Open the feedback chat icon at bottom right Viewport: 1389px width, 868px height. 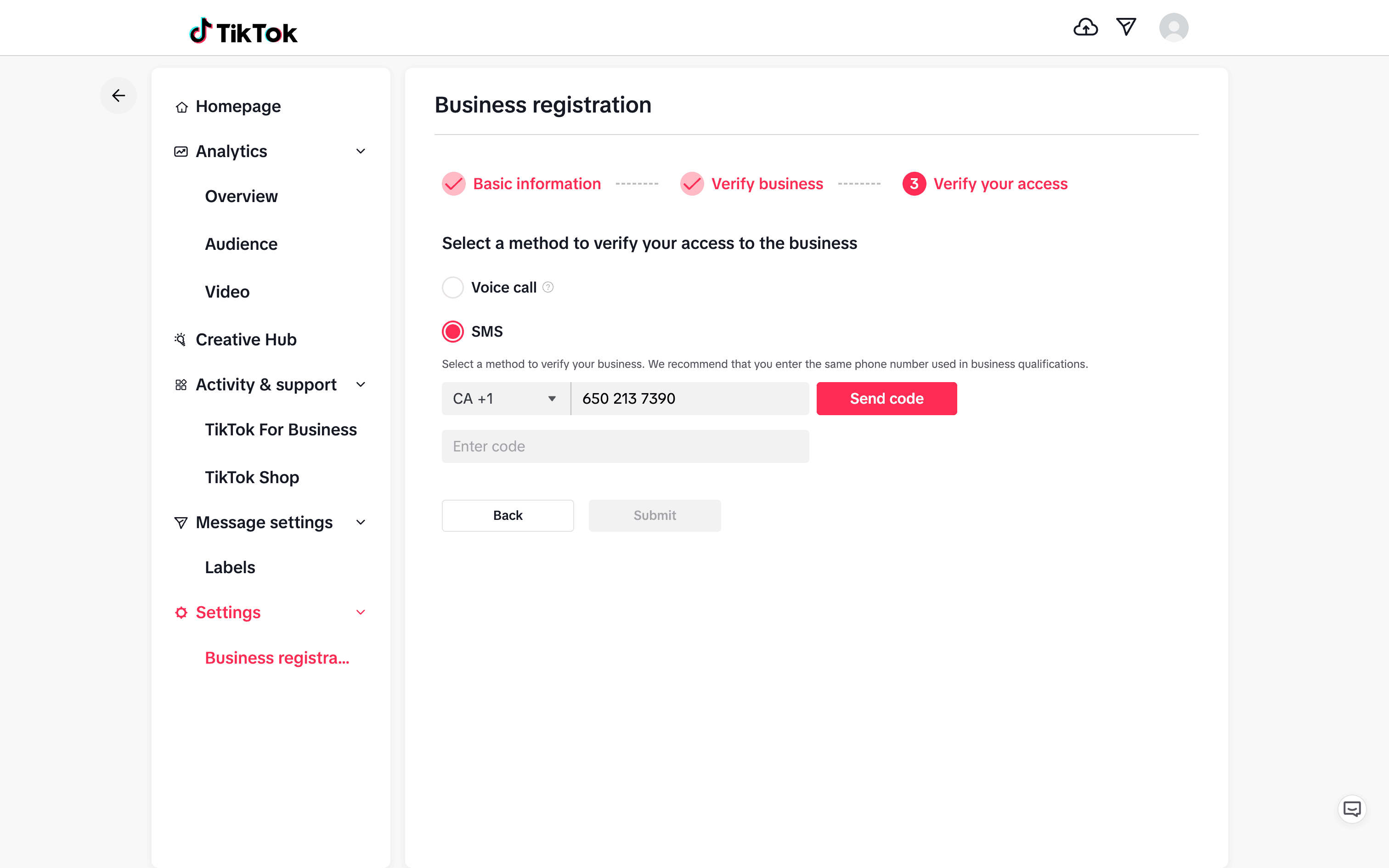click(1352, 809)
